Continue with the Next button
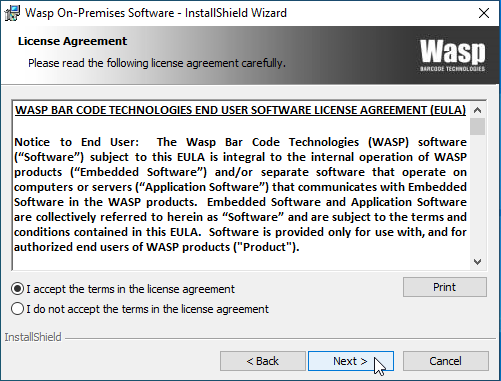This screenshot has height=381, width=501. click(351, 361)
